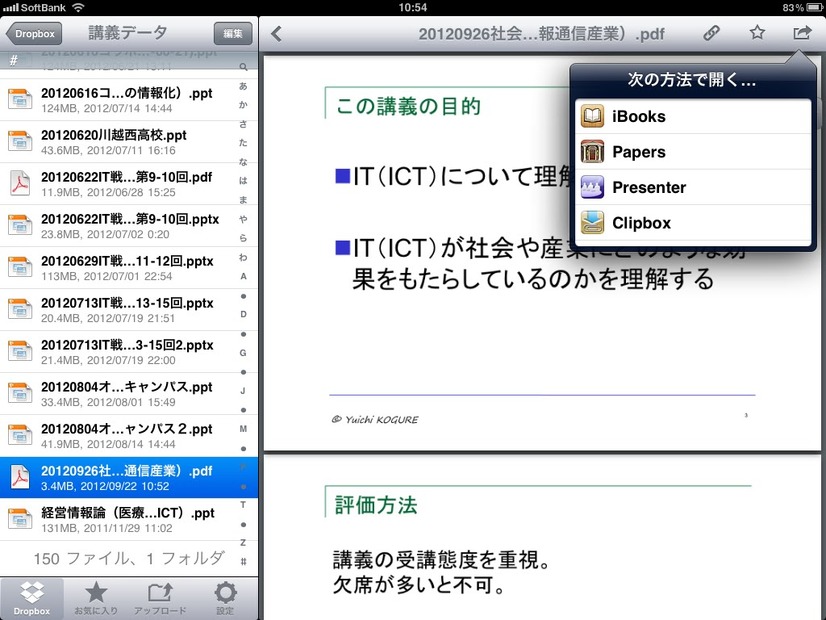Open with Papers
This screenshot has width=826, height=620.
click(x=693, y=152)
